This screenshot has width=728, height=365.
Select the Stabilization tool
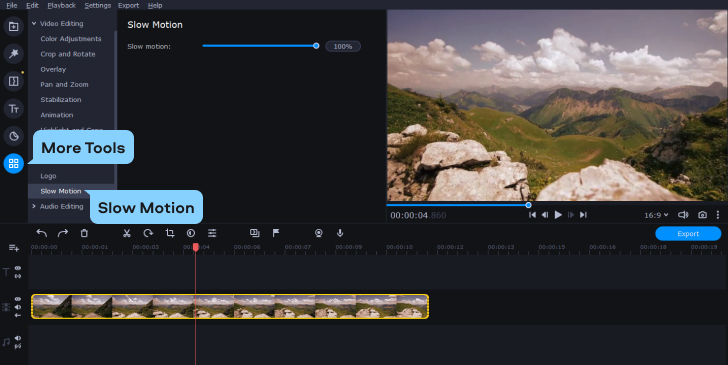pos(61,99)
